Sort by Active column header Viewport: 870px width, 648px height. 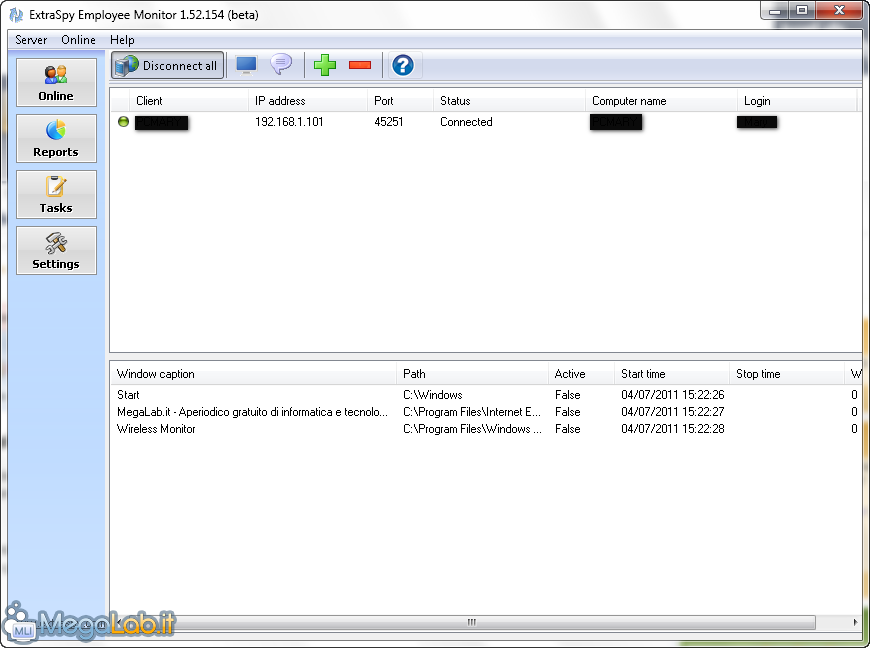pyautogui.click(x=581, y=374)
